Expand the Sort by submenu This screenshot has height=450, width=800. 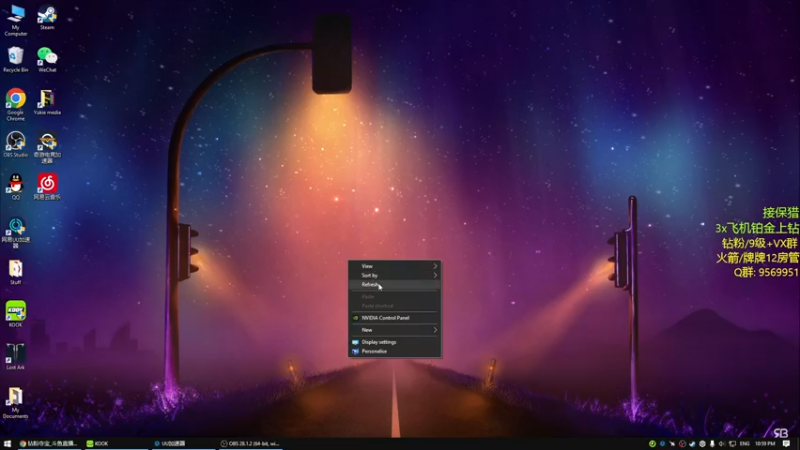click(394, 276)
